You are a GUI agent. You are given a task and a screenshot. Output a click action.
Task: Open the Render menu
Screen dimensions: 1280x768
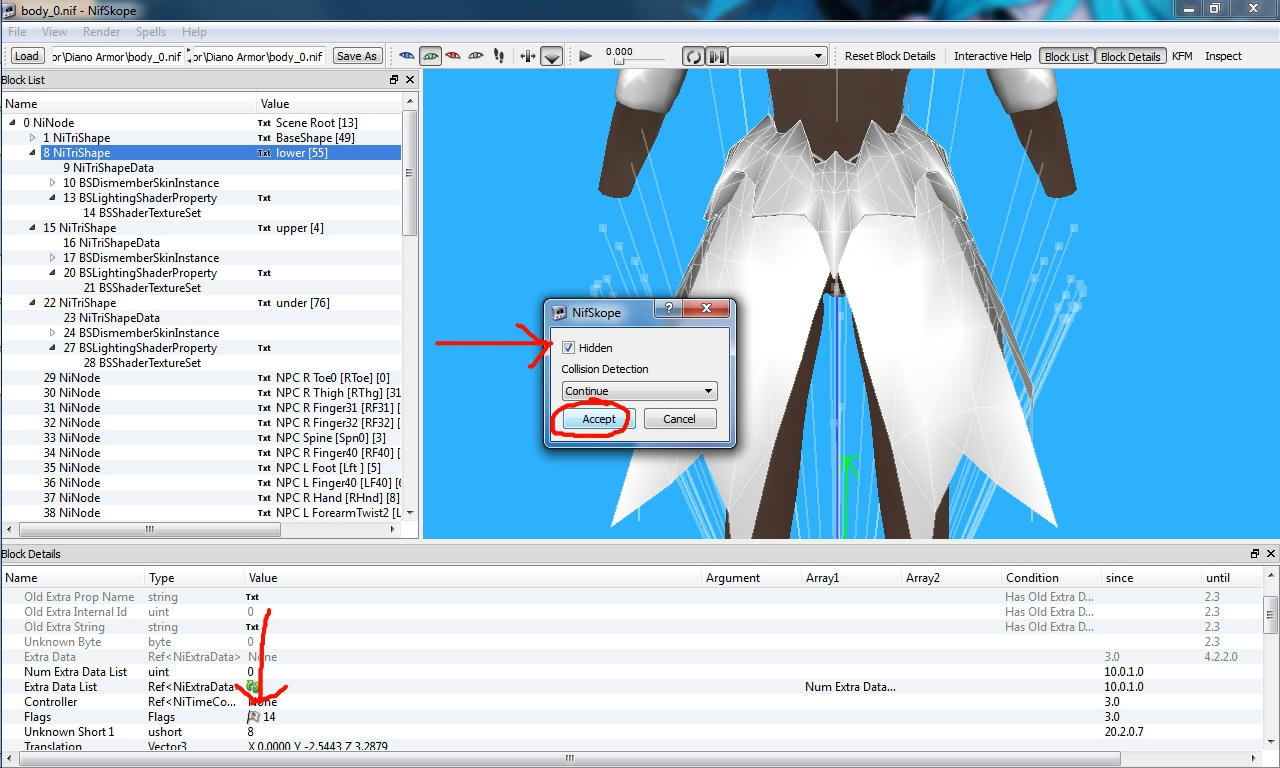tap(101, 31)
